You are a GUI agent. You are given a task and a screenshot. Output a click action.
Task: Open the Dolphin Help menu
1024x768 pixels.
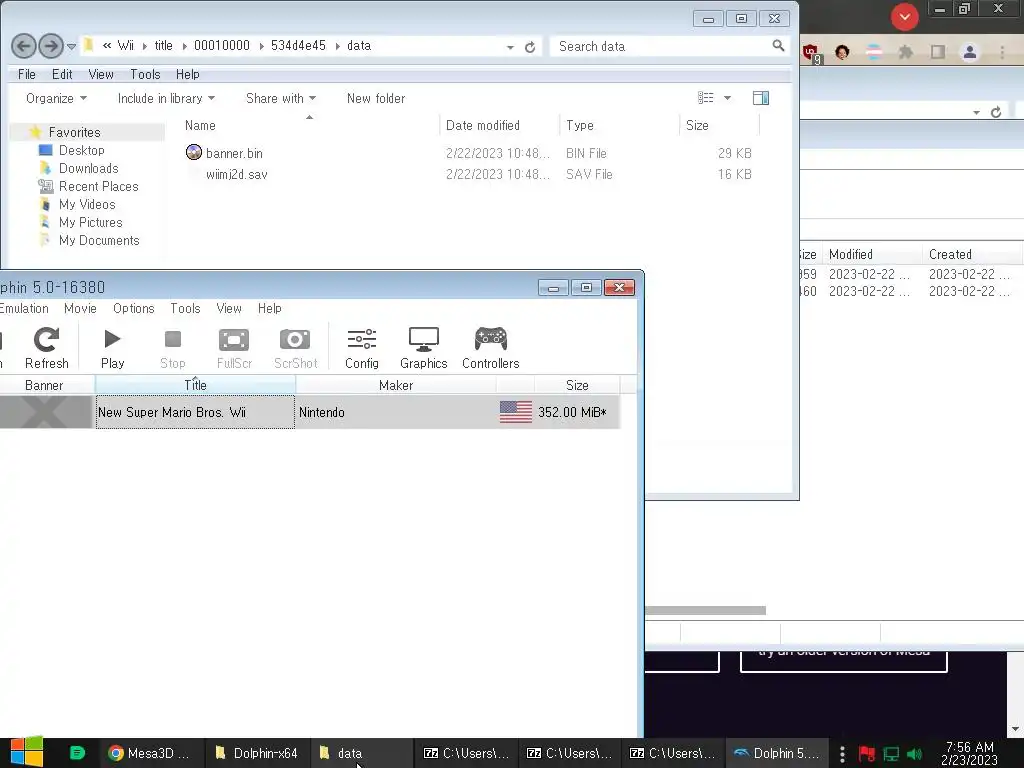pos(270,308)
